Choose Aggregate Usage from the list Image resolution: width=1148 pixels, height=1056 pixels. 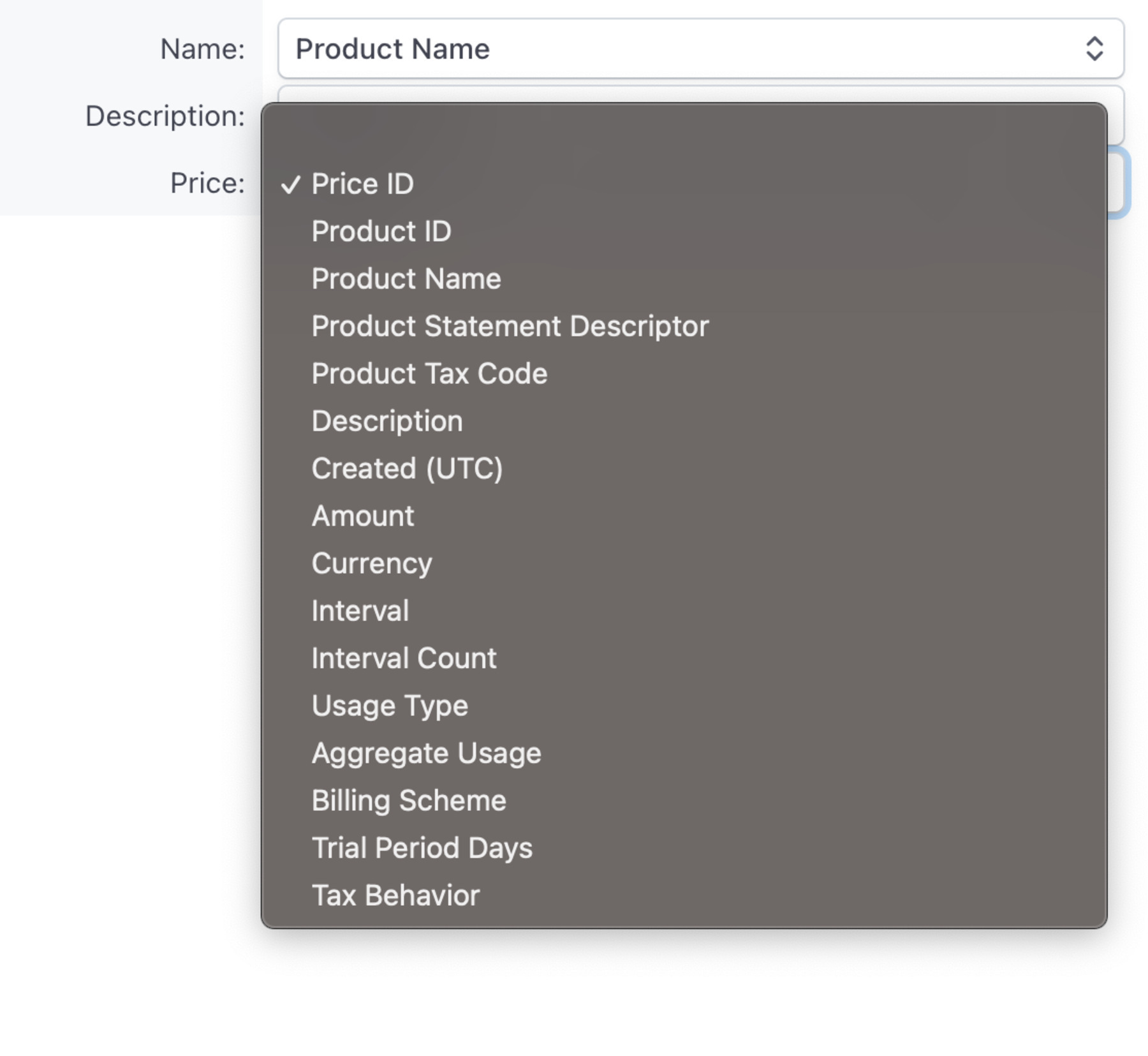pos(425,752)
